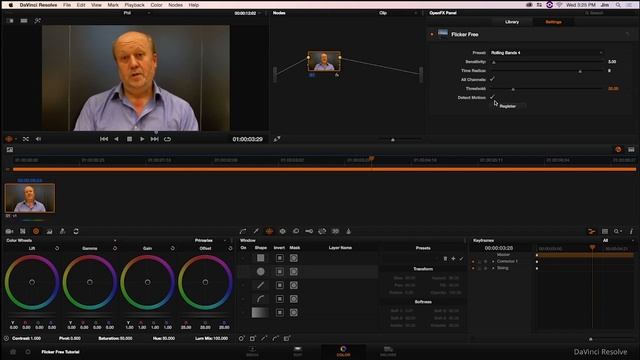Toggle the viewer audio mute icon
640x360 pixels.
coord(38,139)
